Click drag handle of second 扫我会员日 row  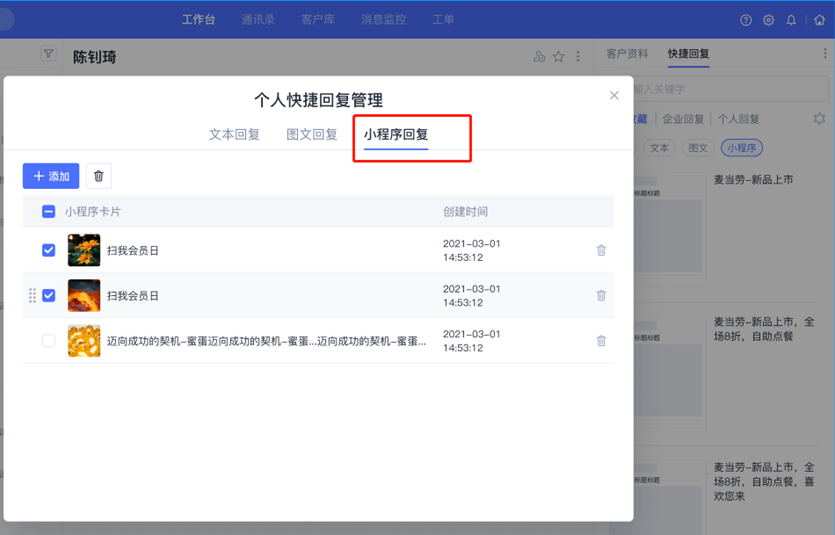point(32,295)
